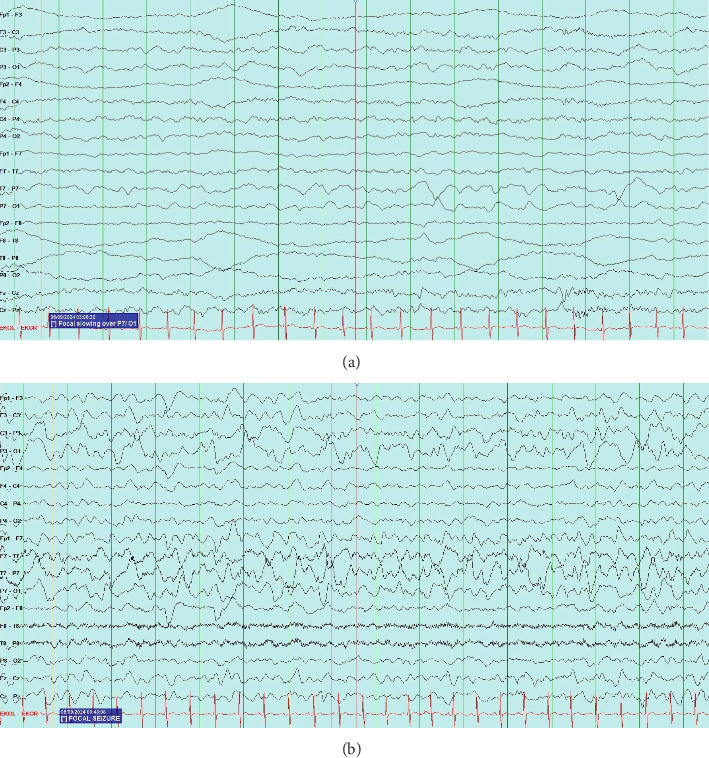Select Fp2 - F4 channel label in panel (b)
The height and width of the screenshot is (758, 709).
pos(12,468)
